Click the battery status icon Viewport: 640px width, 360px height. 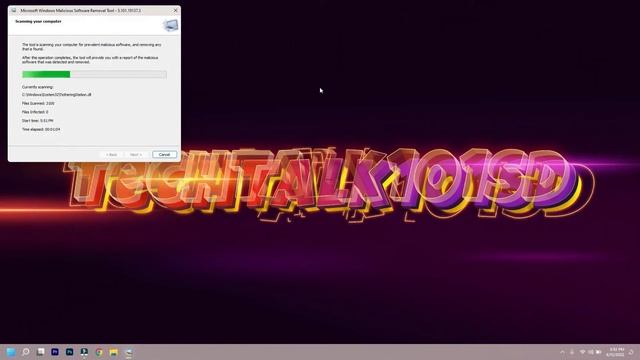click(598, 352)
